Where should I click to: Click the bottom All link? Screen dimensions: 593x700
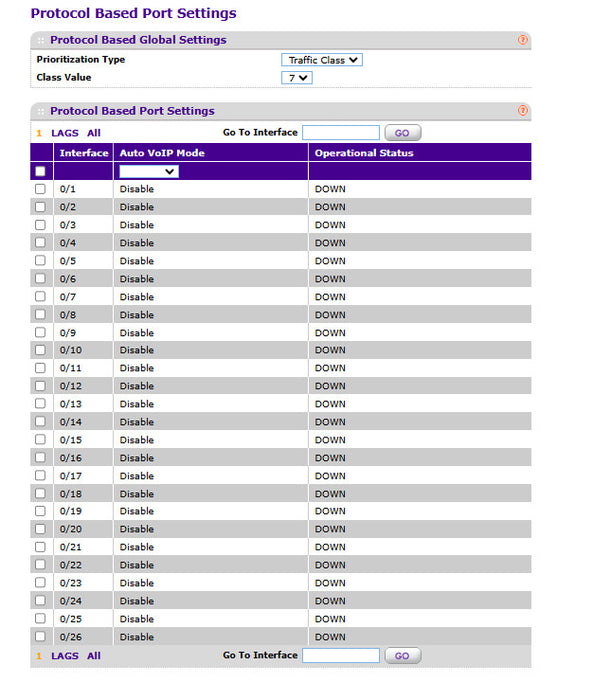94,656
